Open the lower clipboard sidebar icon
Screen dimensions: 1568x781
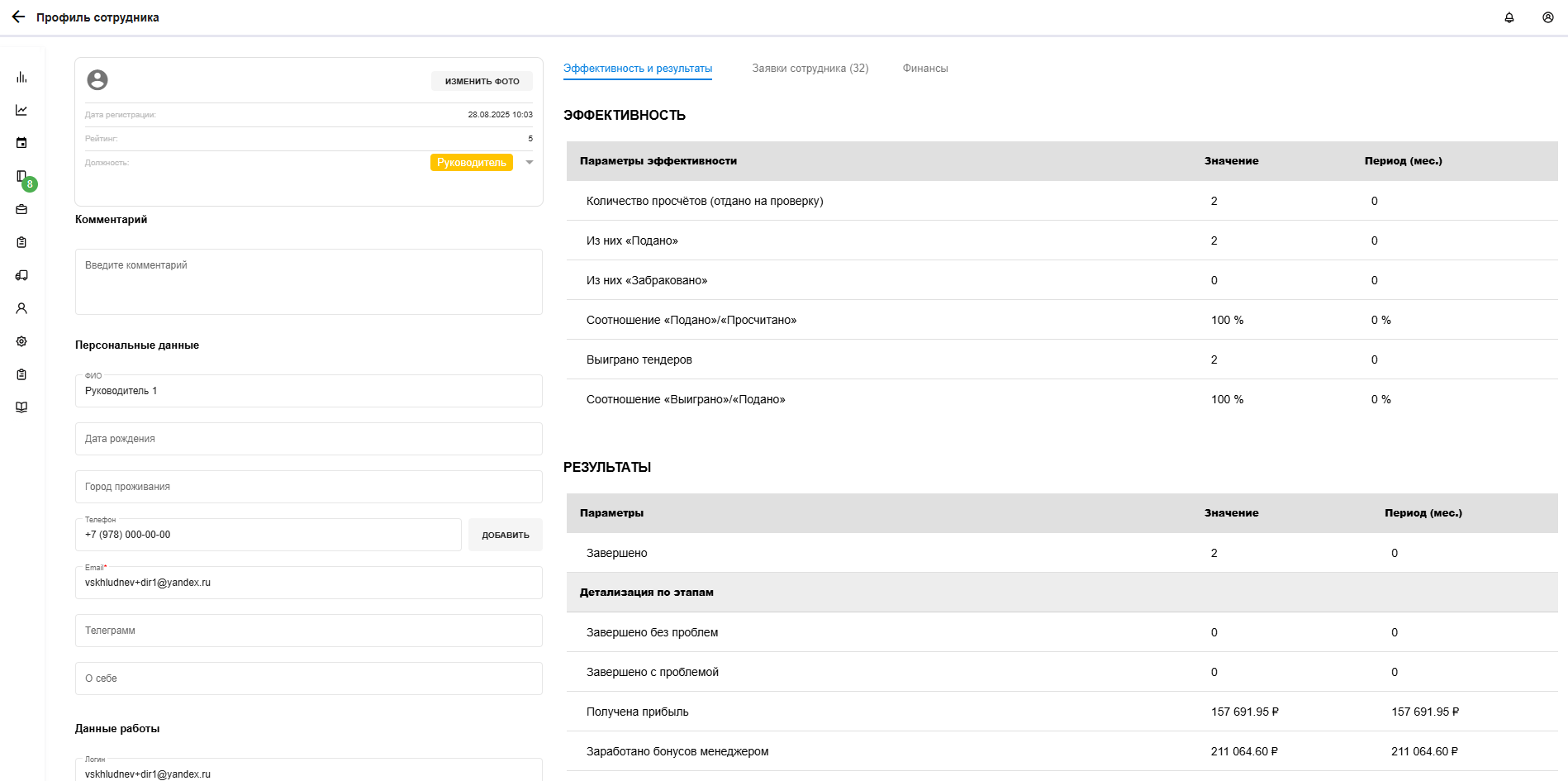(21, 374)
